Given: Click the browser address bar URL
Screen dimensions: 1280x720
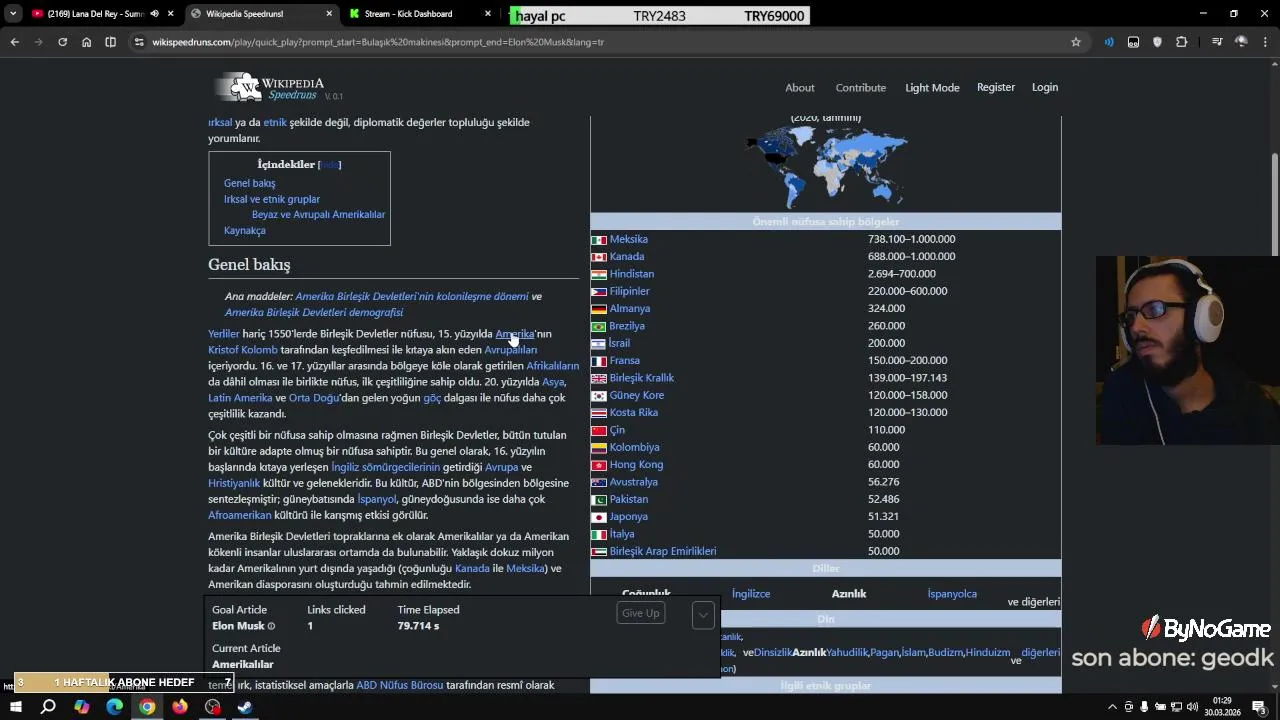Looking at the screenshot, I should [x=378, y=42].
